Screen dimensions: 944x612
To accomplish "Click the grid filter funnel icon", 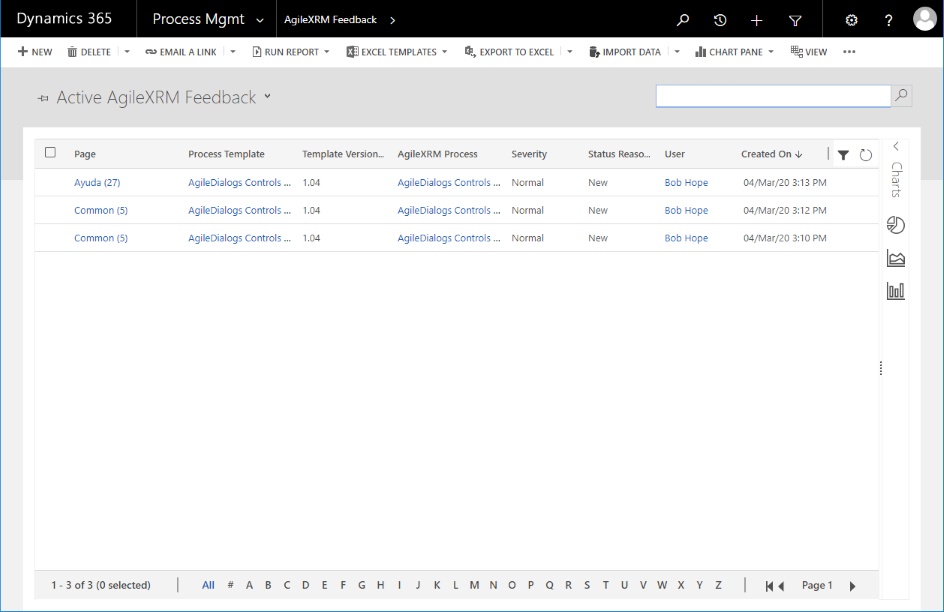I will [843, 155].
